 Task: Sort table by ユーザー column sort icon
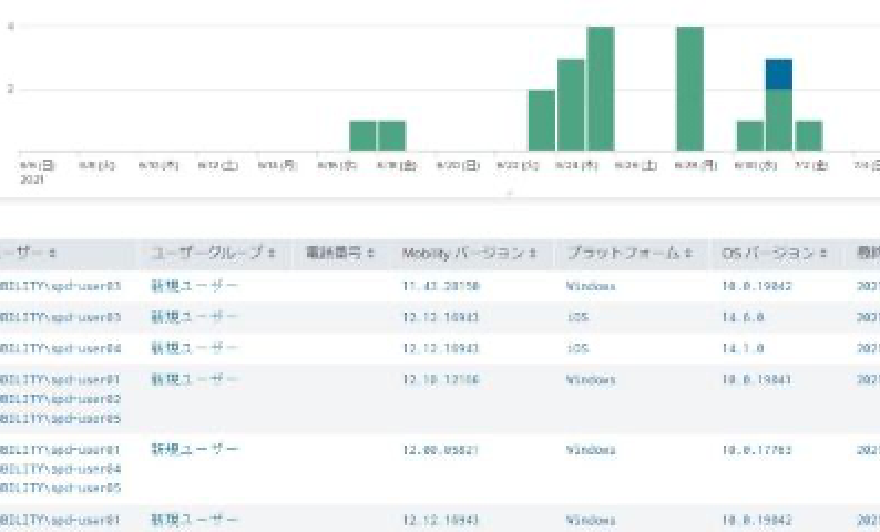pos(52,254)
